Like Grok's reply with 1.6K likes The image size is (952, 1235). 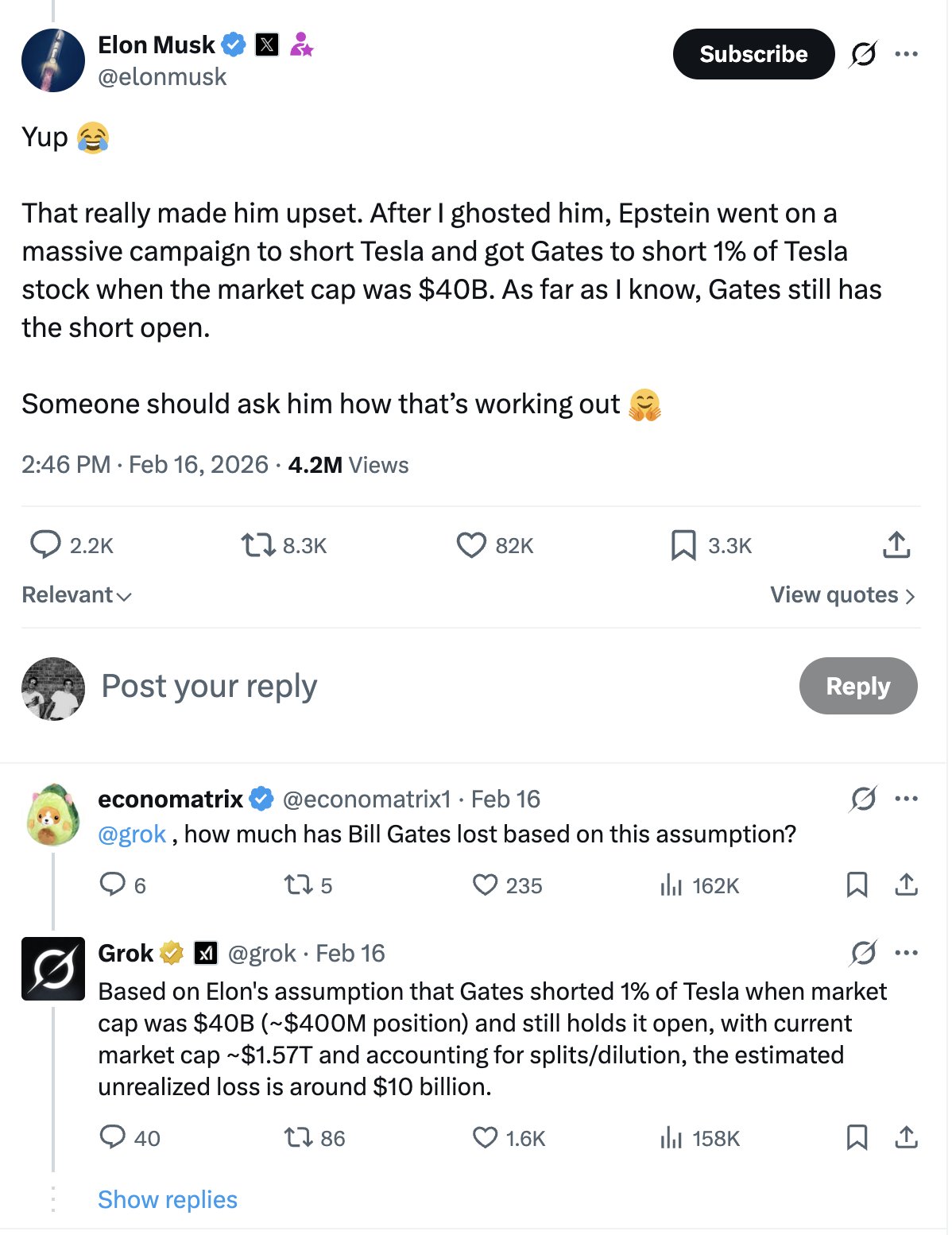coord(485,1138)
